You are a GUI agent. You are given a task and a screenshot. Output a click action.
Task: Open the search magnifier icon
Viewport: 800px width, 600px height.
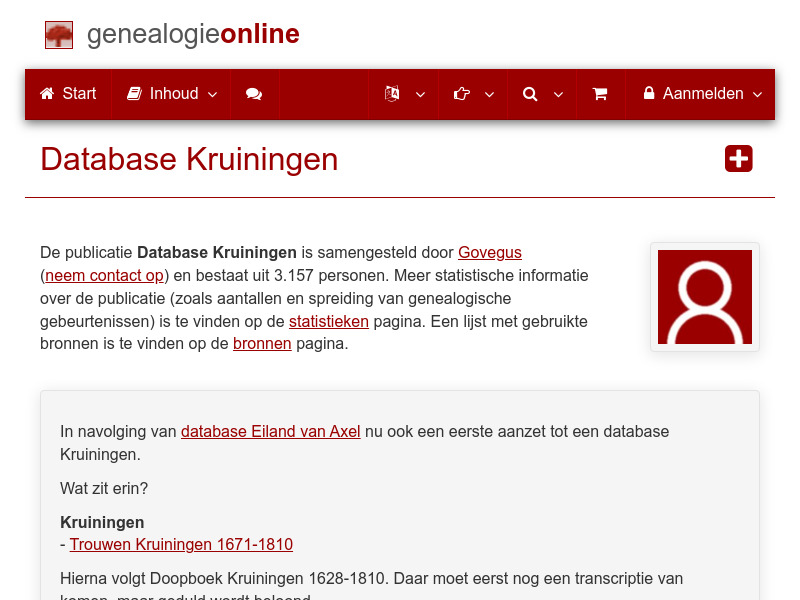pos(530,93)
